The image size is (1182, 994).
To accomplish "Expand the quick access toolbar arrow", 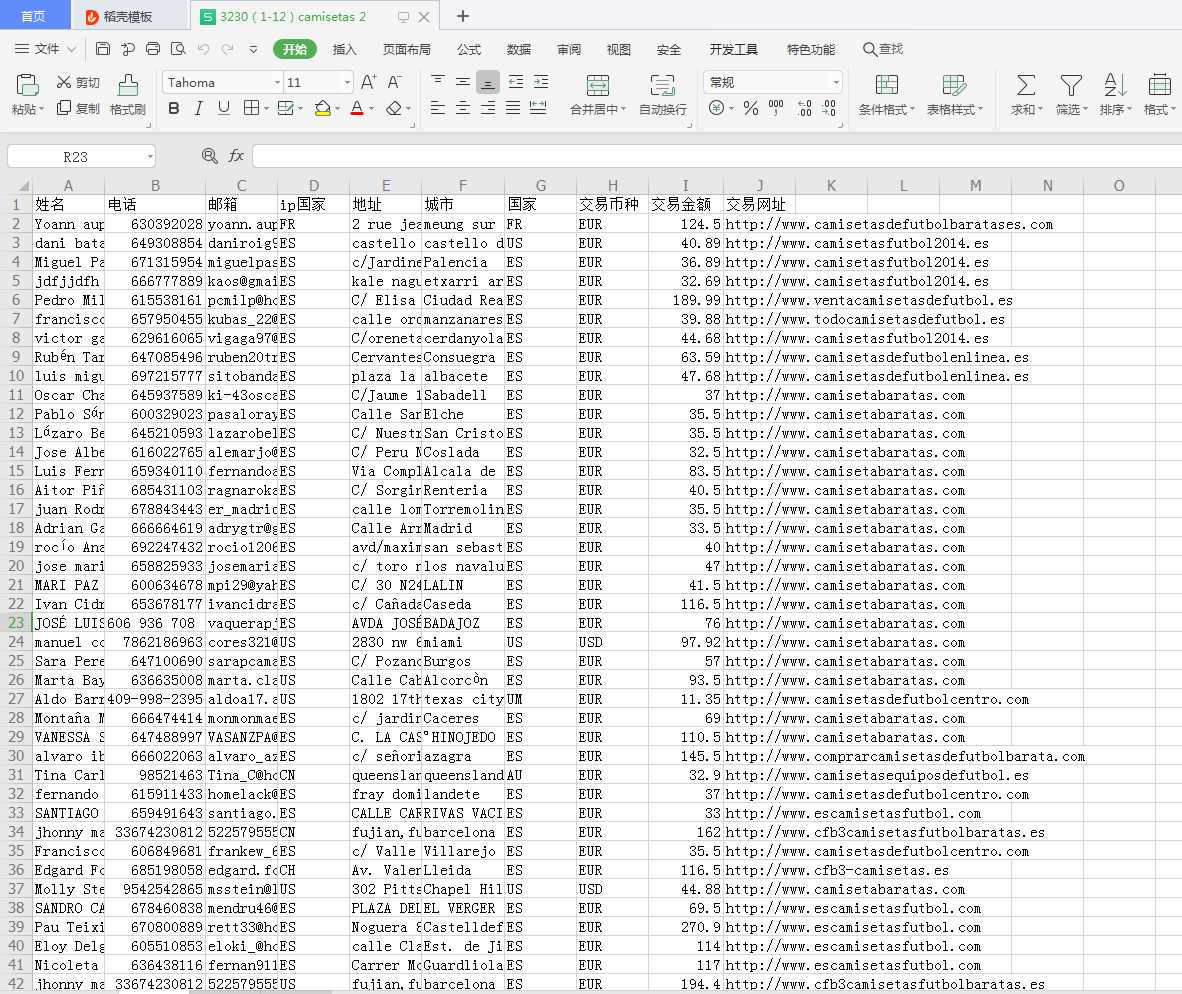I will click(x=253, y=49).
